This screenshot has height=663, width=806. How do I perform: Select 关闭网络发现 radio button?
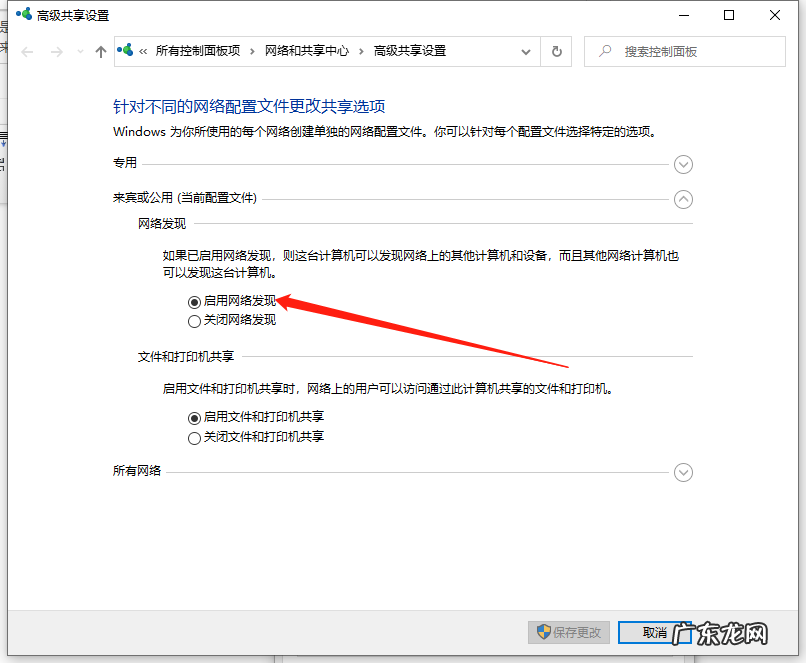pyautogui.click(x=194, y=323)
